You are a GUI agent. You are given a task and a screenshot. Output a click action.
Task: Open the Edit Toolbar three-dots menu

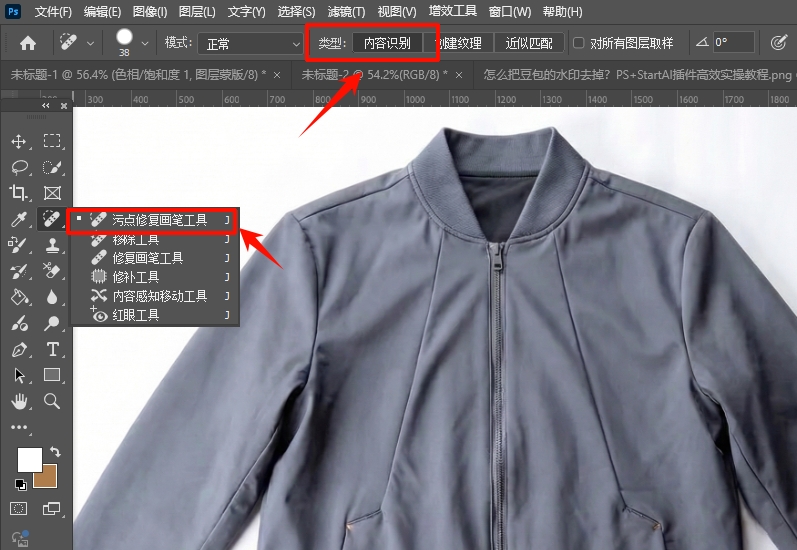click(19, 427)
